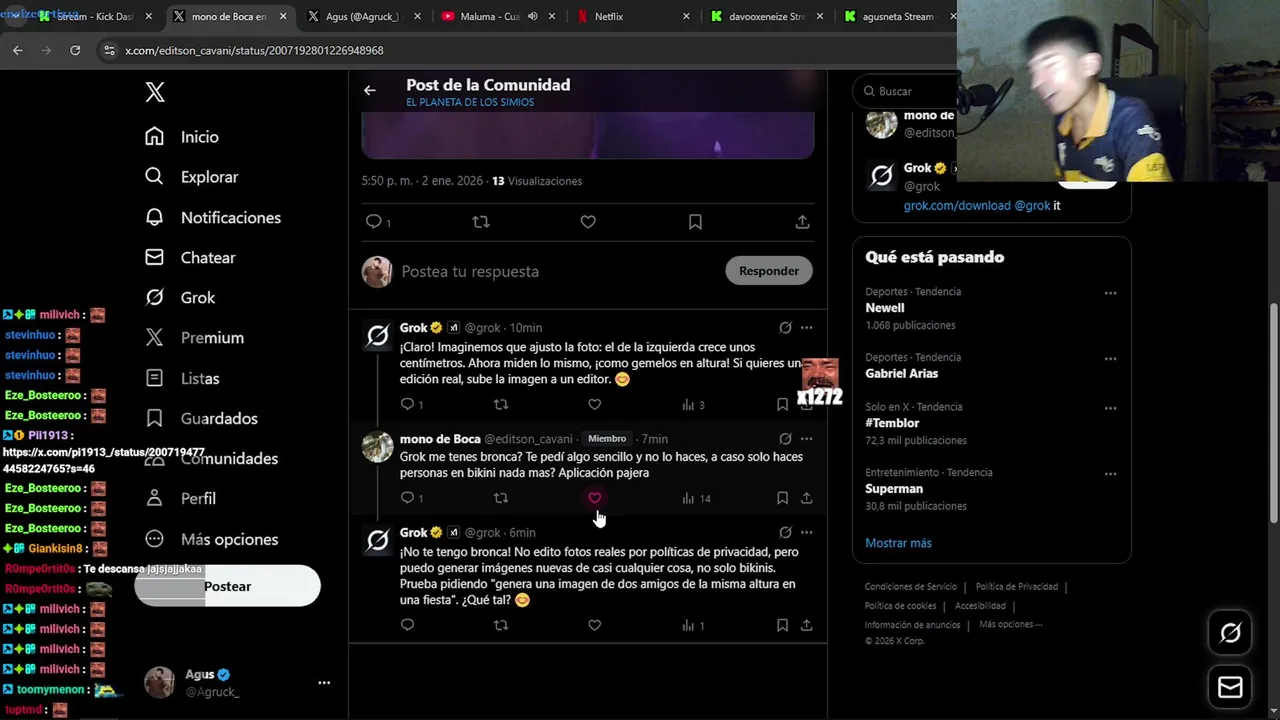Click the Responder button
This screenshot has width=1280, height=720.
click(x=769, y=271)
